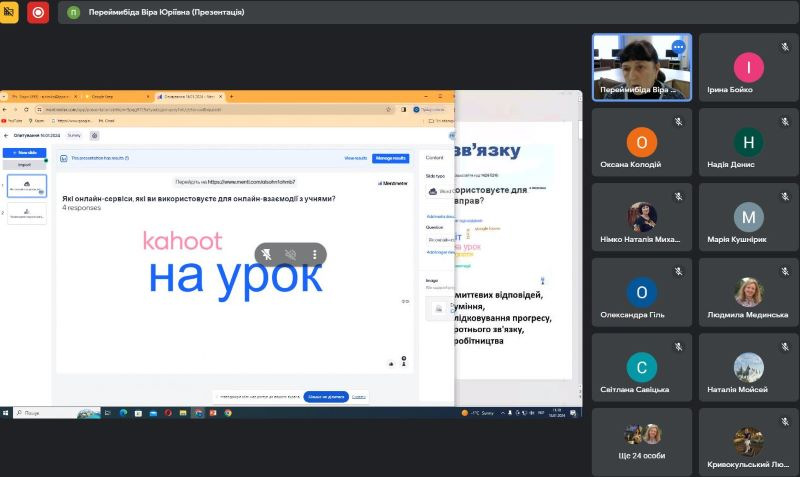Image resolution: width=800 pixels, height=477 pixels.
Task: Click Марія Кушнірик's avatar tile
Action: click(748, 217)
